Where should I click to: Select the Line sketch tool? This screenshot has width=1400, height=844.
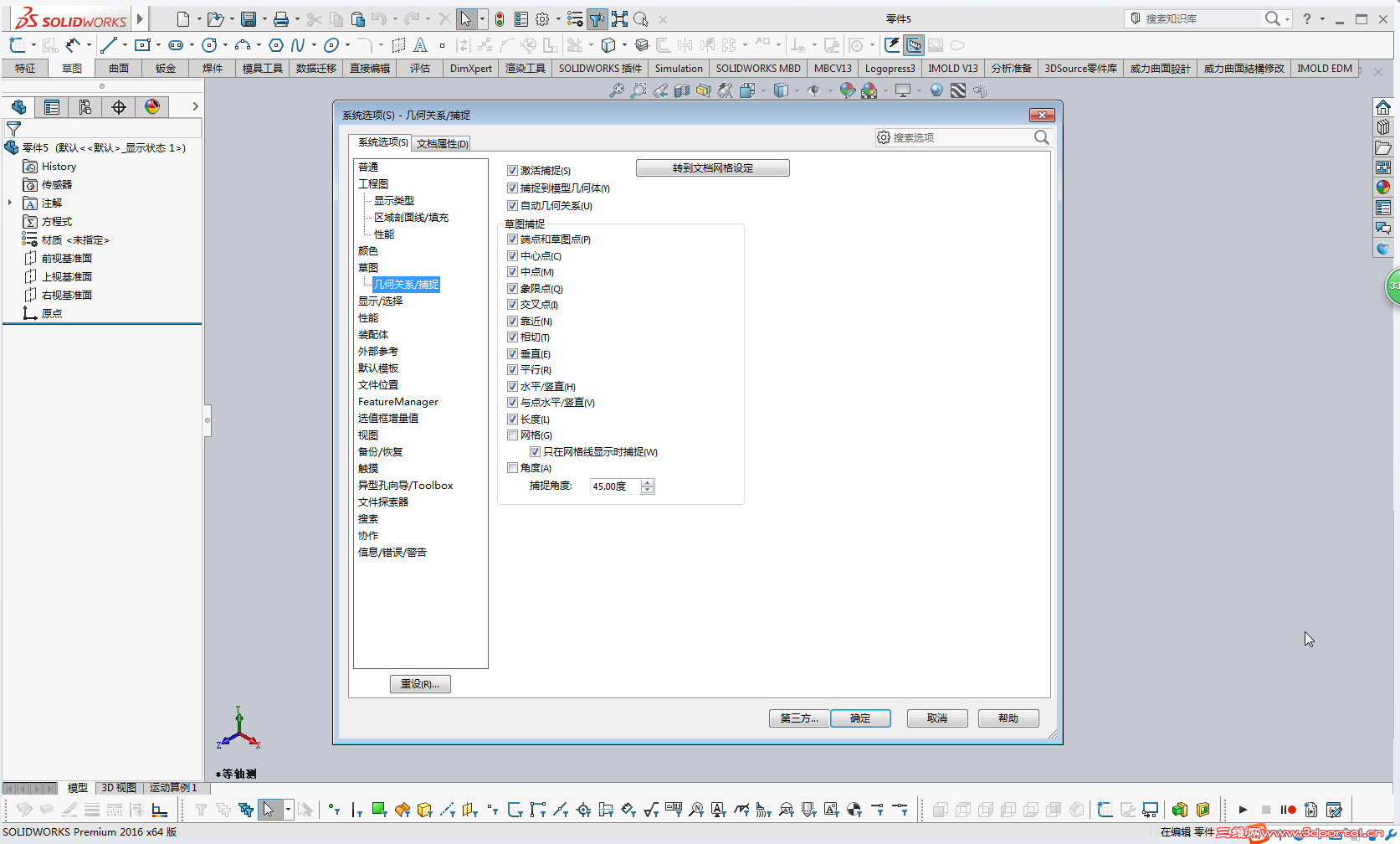108,45
